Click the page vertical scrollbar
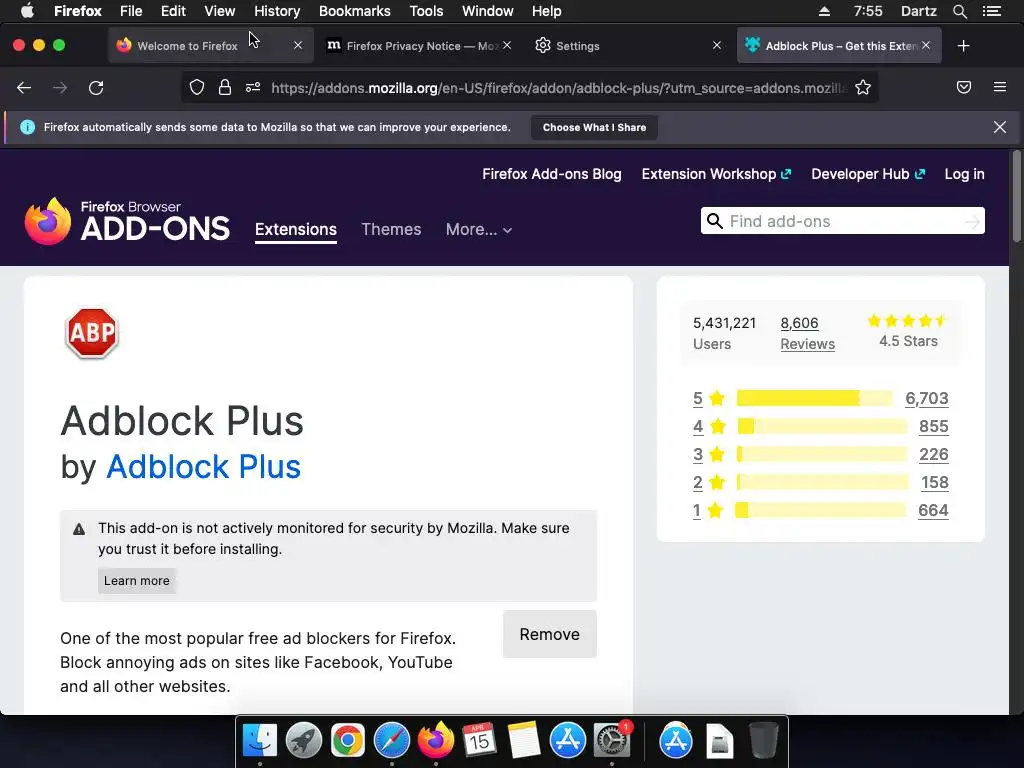The image size is (1024, 768). click(1016, 196)
